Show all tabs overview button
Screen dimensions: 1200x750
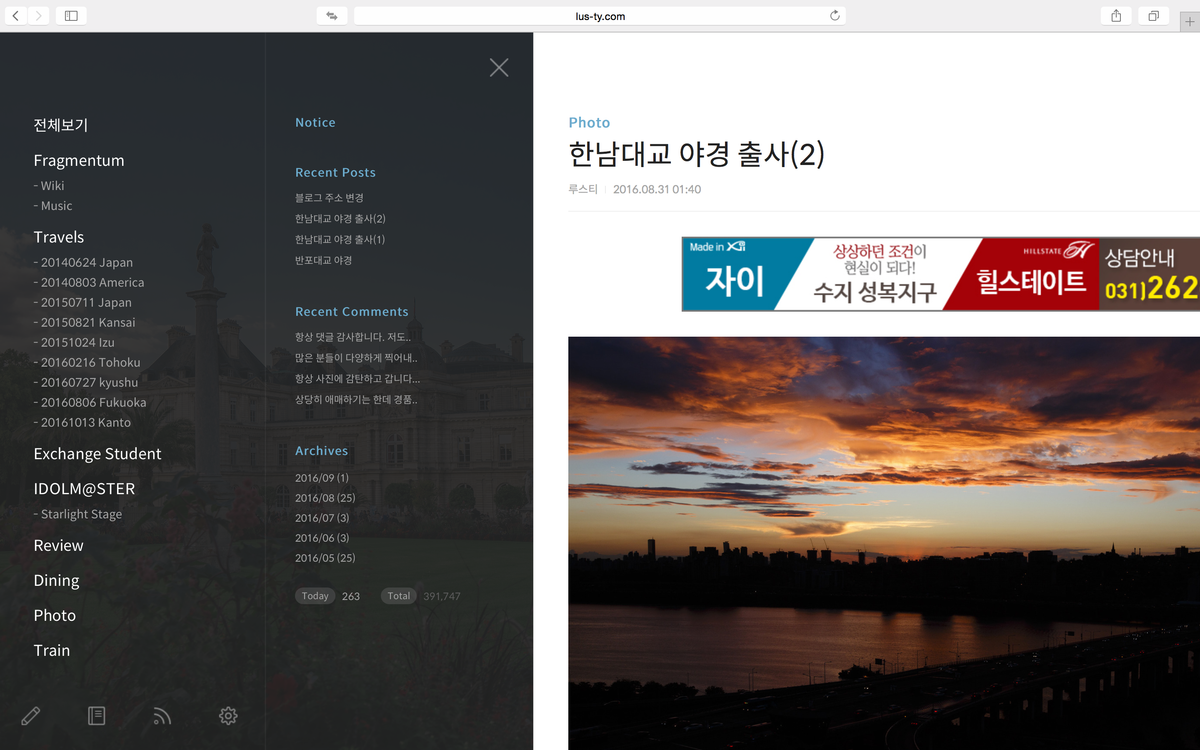1153,16
